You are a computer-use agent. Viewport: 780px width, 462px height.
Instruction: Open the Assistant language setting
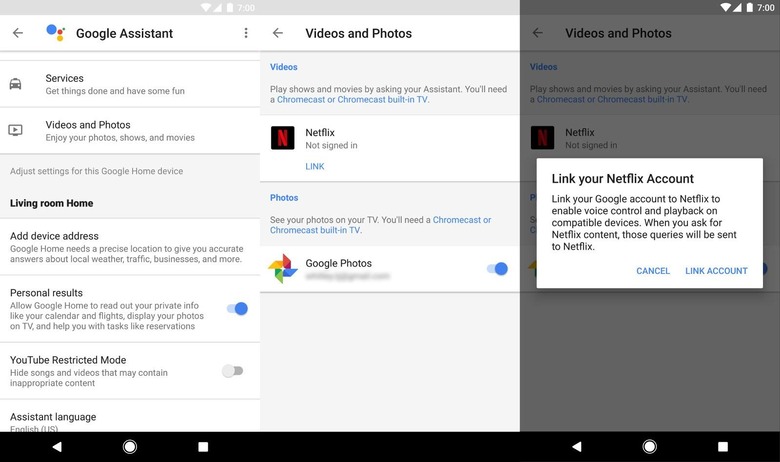pos(130,417)
